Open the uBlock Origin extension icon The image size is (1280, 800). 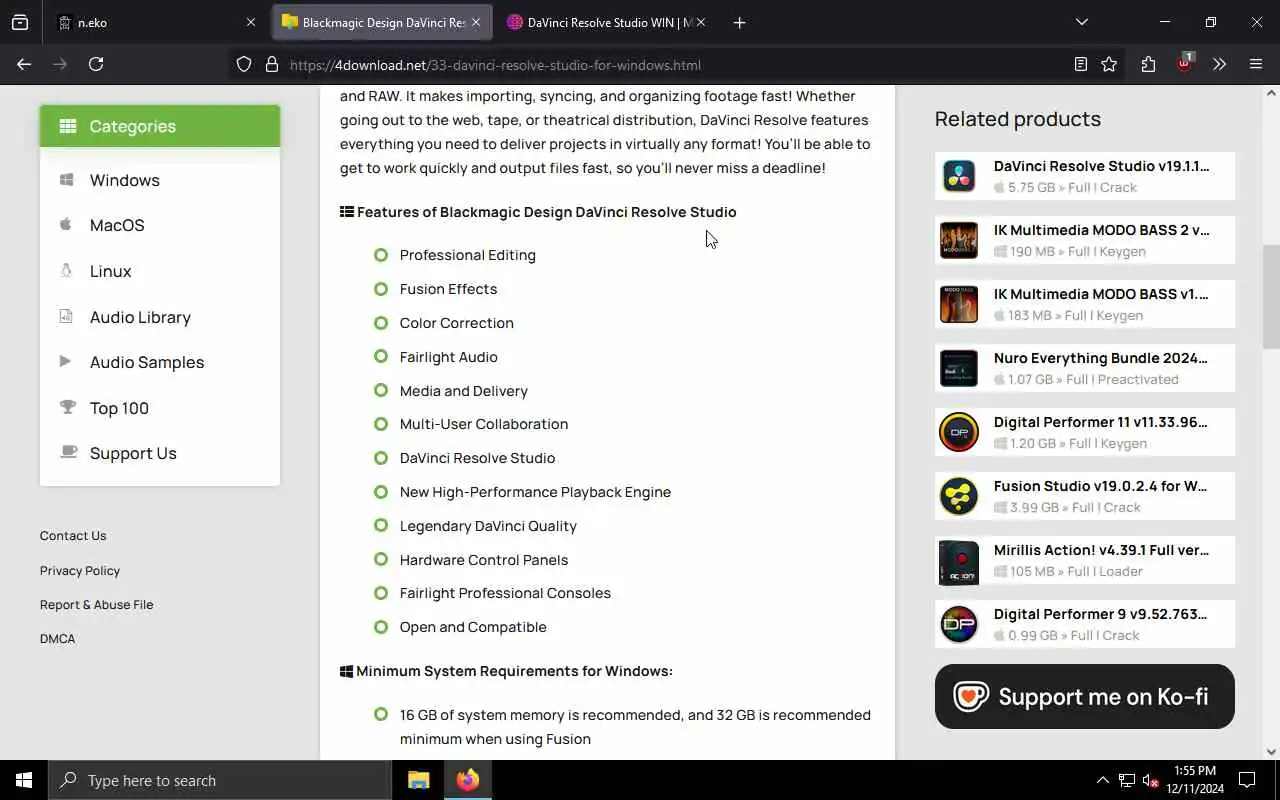click(1185, 63)
